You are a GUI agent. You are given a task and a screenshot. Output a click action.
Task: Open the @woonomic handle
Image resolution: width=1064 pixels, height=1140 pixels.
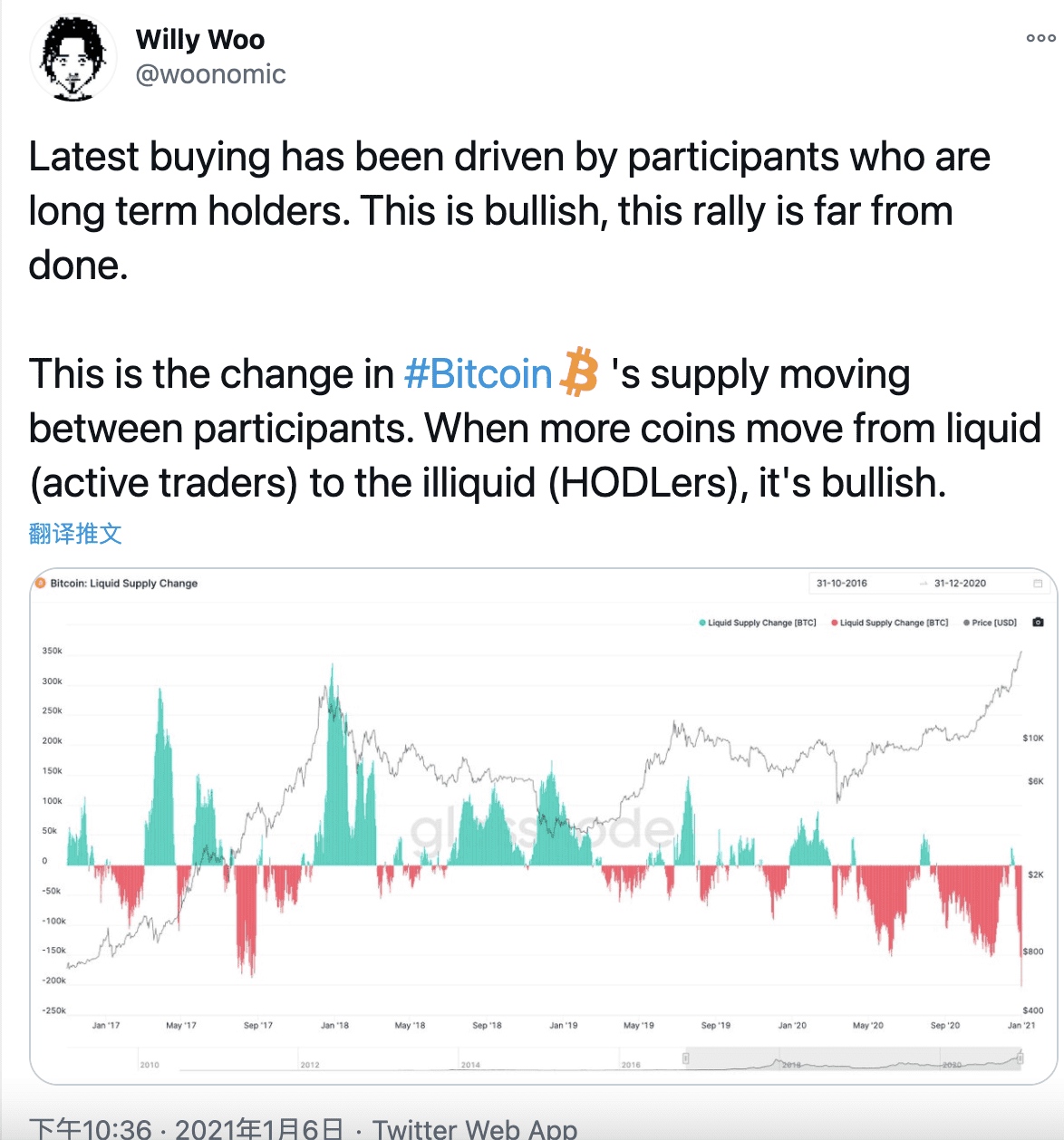[210, 74]
